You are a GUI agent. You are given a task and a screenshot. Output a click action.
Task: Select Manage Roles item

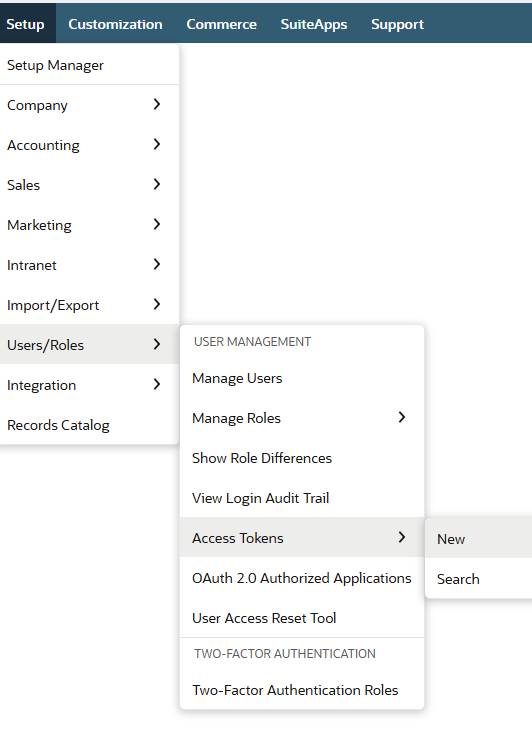pyautogui.click(x=302, y=418)
